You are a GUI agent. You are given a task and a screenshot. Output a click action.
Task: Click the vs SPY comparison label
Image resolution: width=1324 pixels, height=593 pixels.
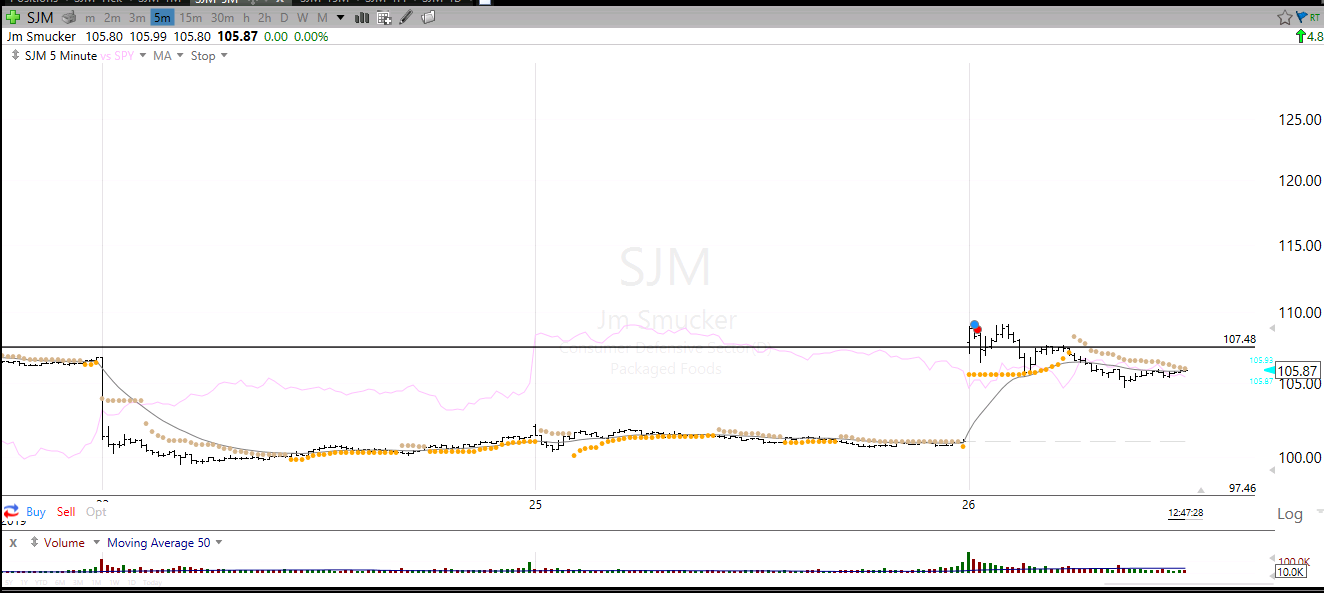(118, 56)
